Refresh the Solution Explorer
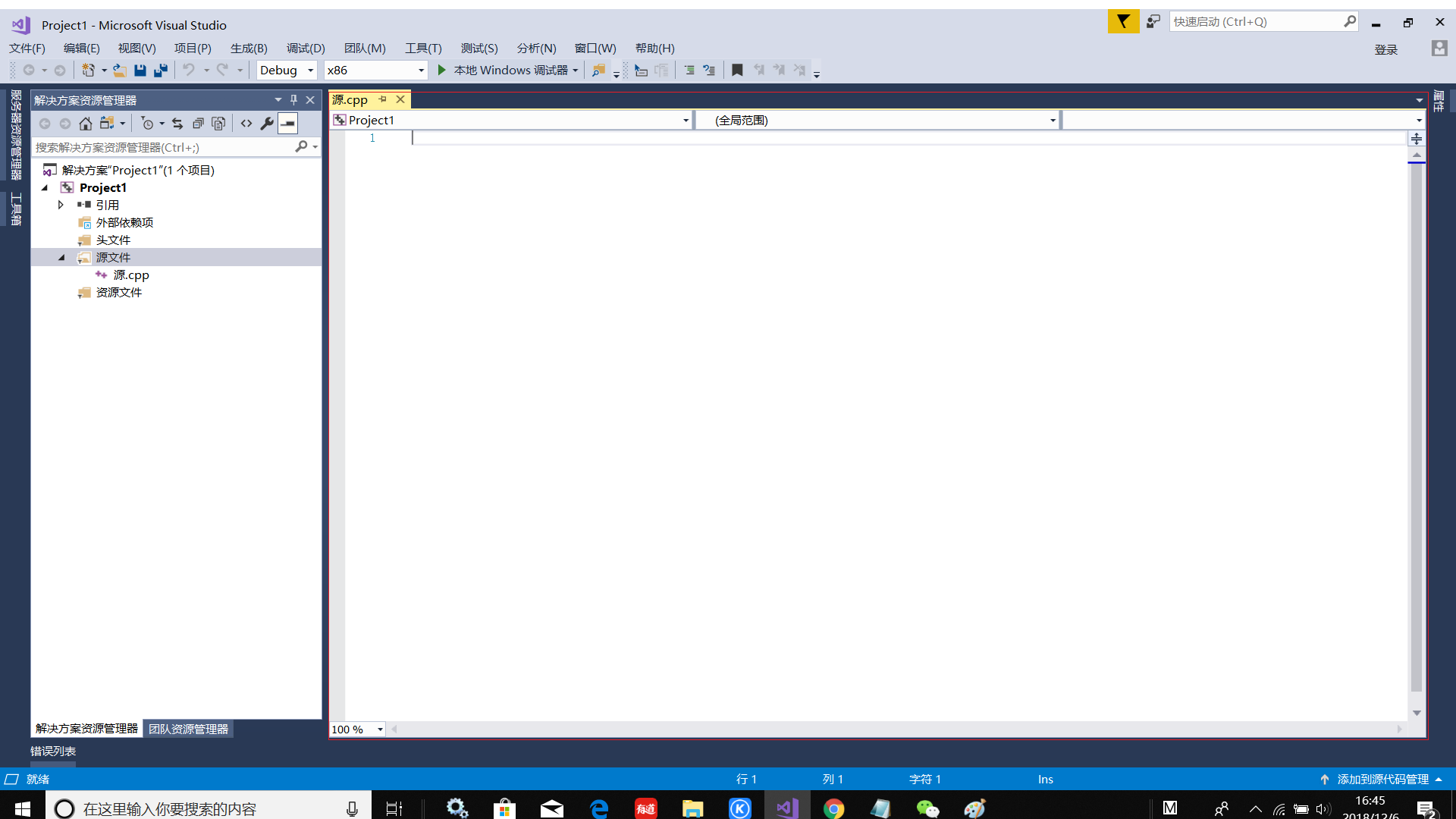Image resolution: width=1456 pixels, height=819 pixels. (177, 124)
